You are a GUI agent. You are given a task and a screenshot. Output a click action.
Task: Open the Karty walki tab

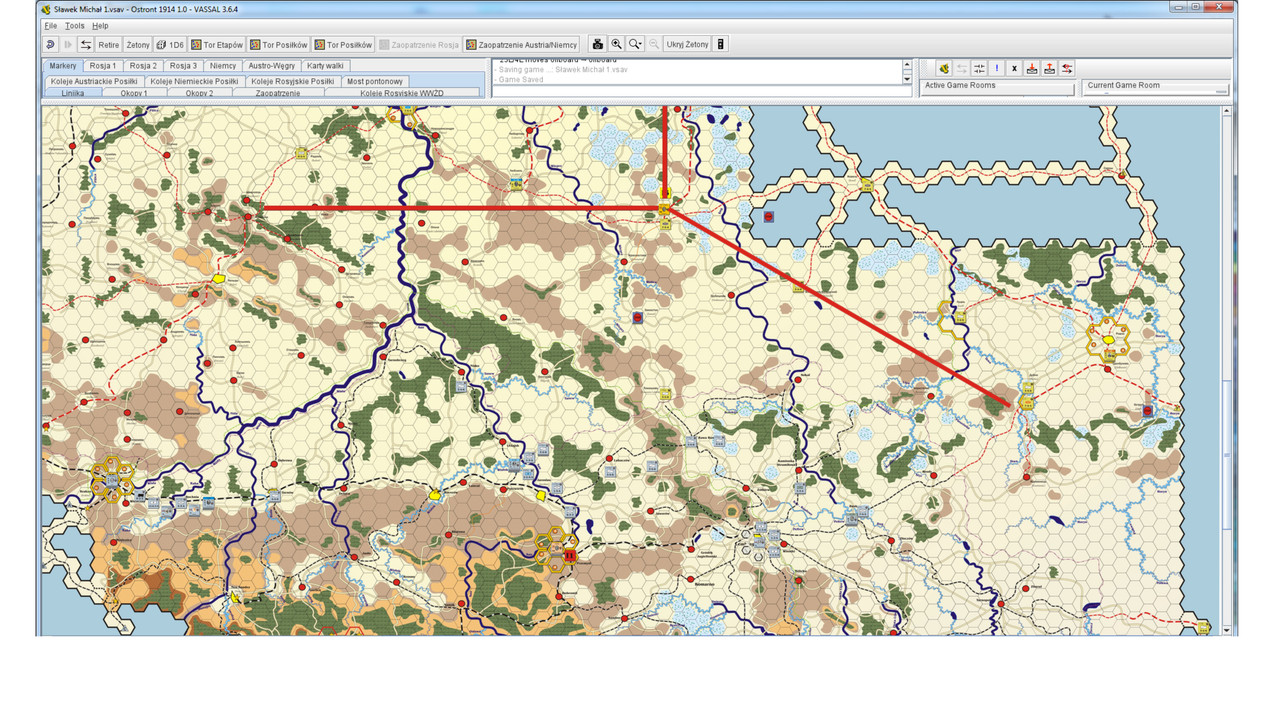coord(325,66)
